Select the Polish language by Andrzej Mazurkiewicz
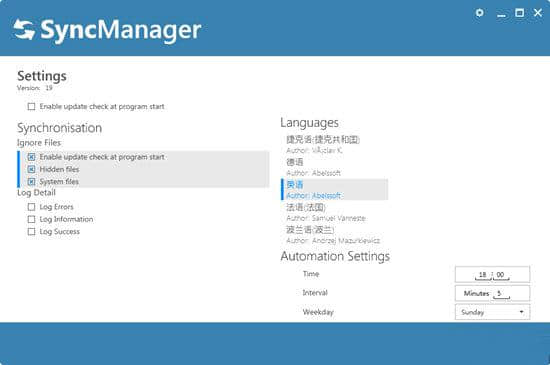 click(334, 235)
